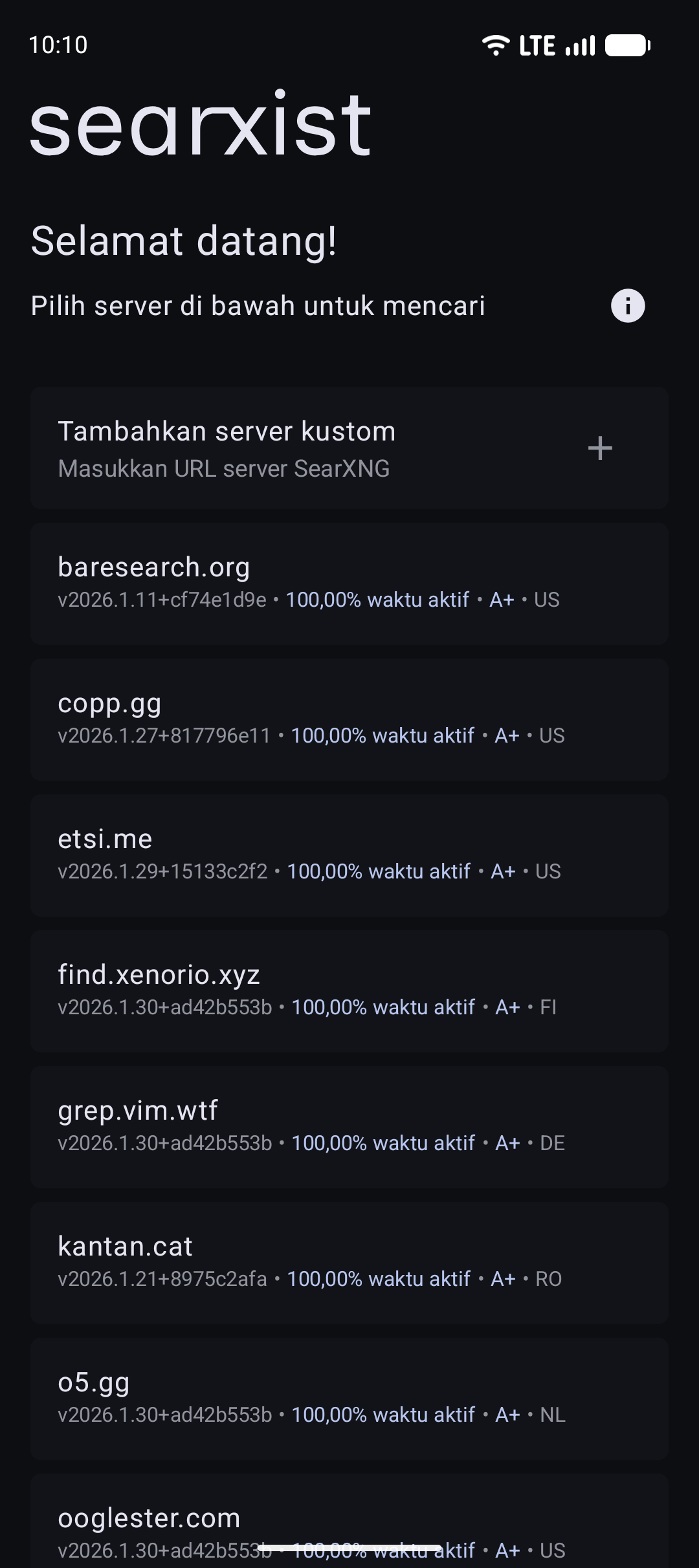This screenshot has height=1568, width=699.
Task: Tap the Selamat datang! heading
Action: coord(184,241)
